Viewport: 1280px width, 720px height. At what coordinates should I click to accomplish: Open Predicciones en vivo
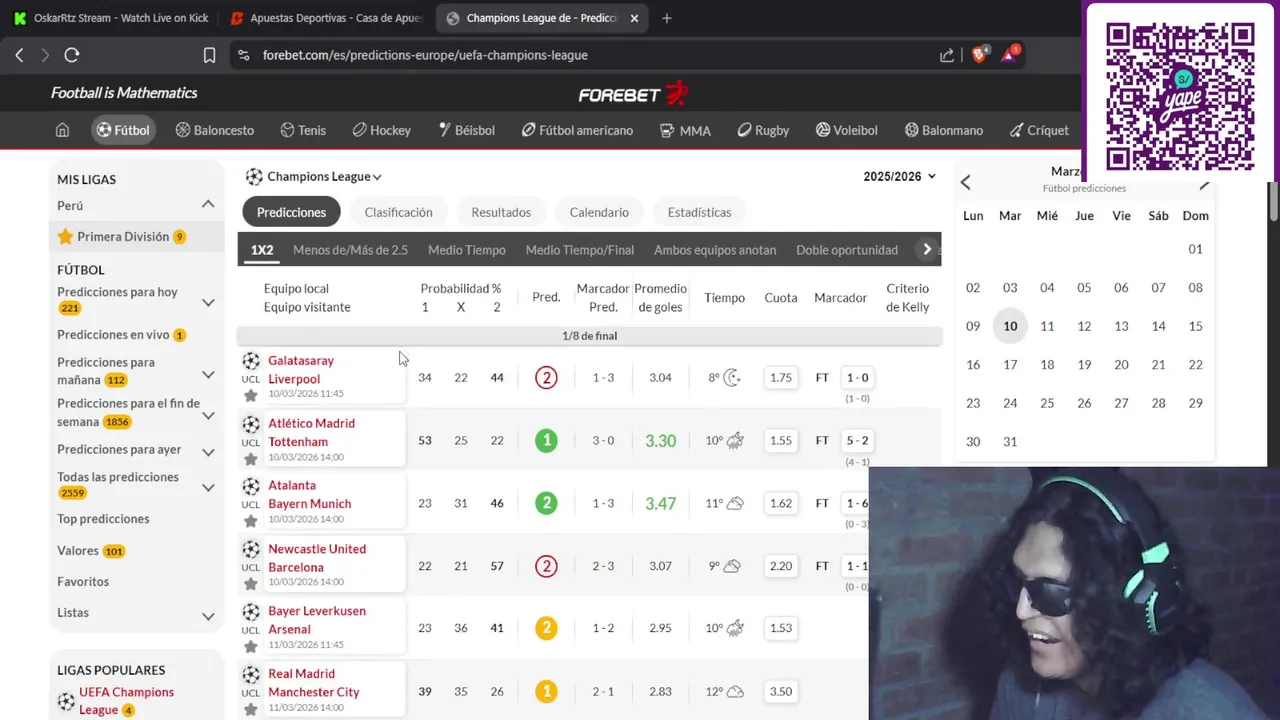pyautogui.click(x=113, y=335)
